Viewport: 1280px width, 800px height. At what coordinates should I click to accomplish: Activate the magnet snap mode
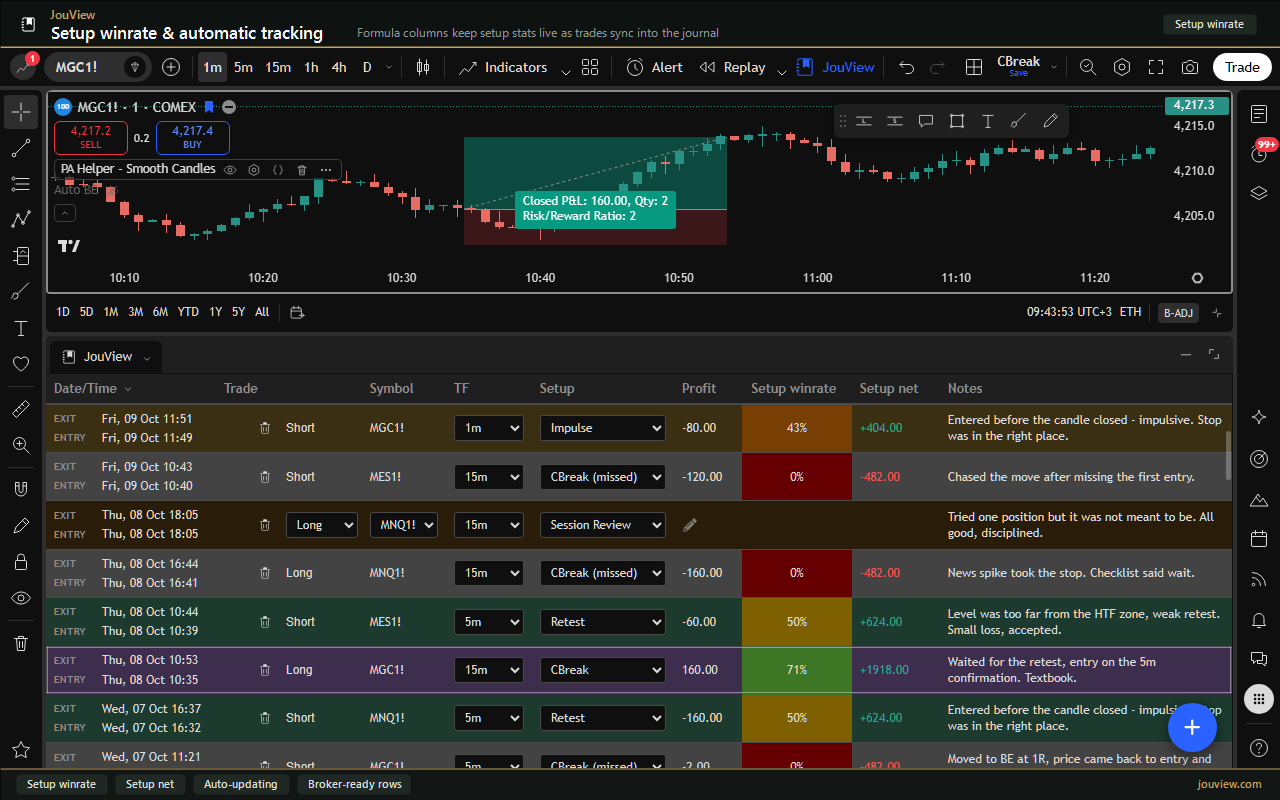click(21, 490)
